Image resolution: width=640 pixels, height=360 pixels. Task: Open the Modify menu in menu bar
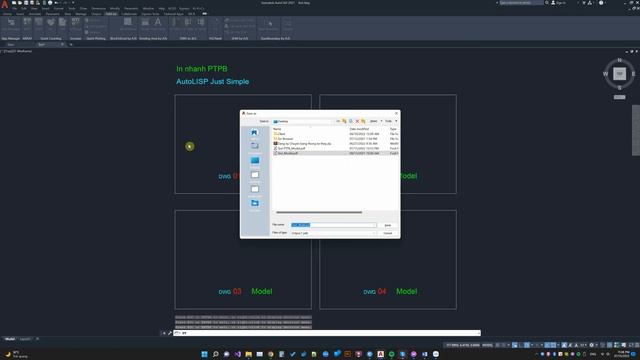[x=115, y=9]
